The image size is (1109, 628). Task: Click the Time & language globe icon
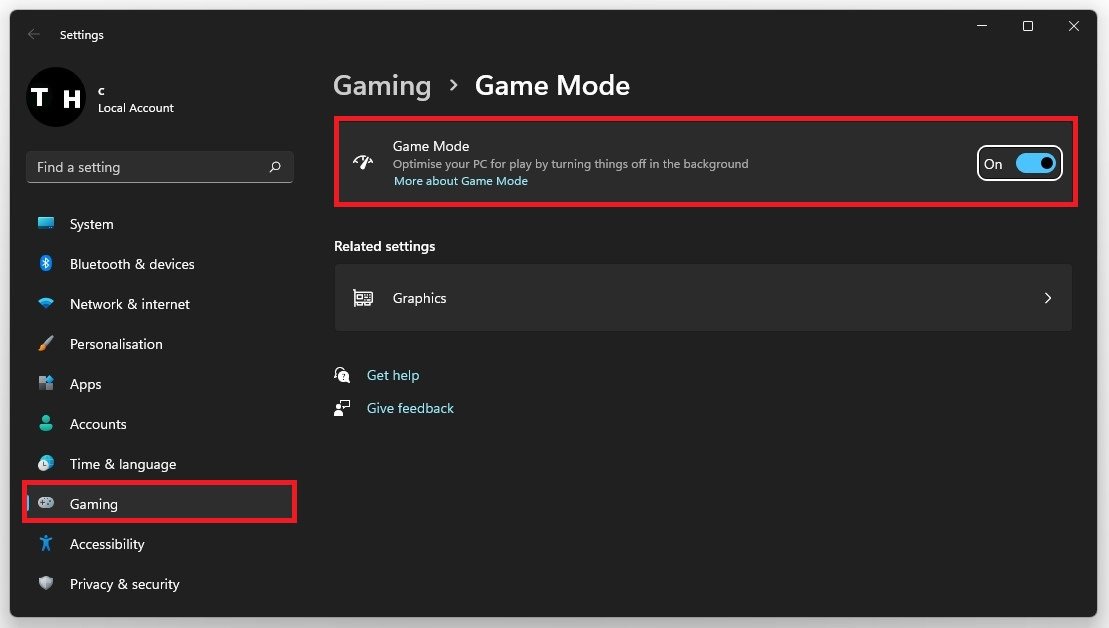[46, 463]
